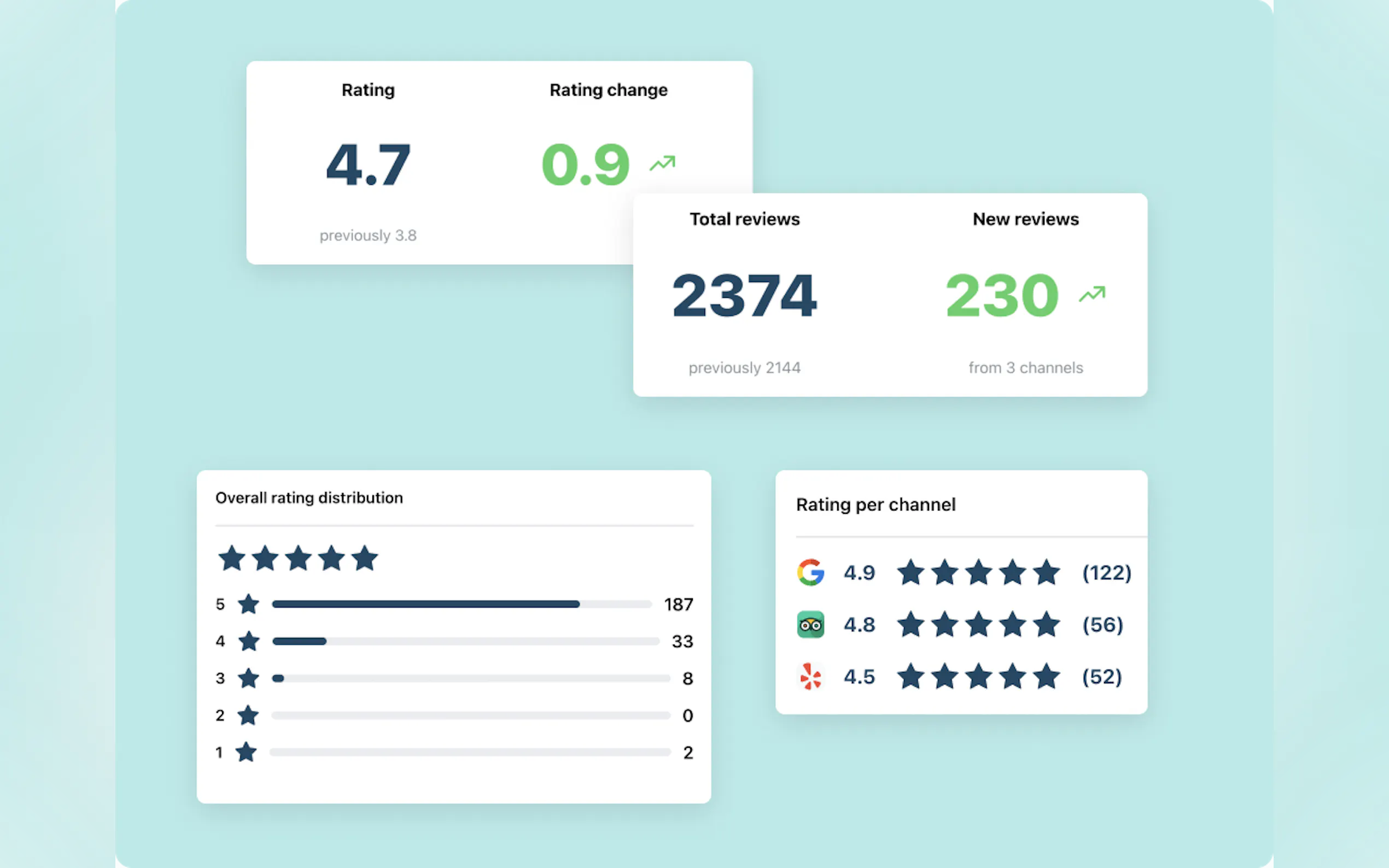Click the 4-star distribution progress bar
This screenshot has width=1389, height=868.
[465, 641]
